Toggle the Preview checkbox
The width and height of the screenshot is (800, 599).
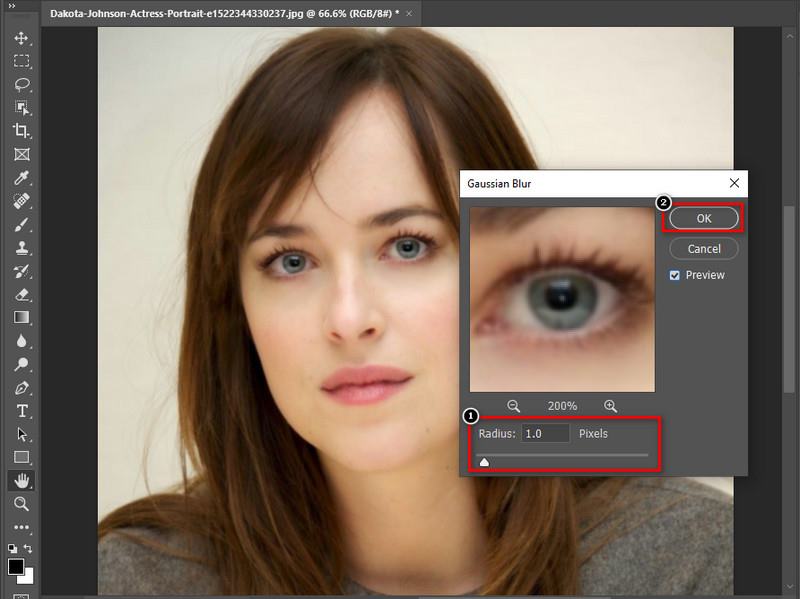click(x=674, y=276)
